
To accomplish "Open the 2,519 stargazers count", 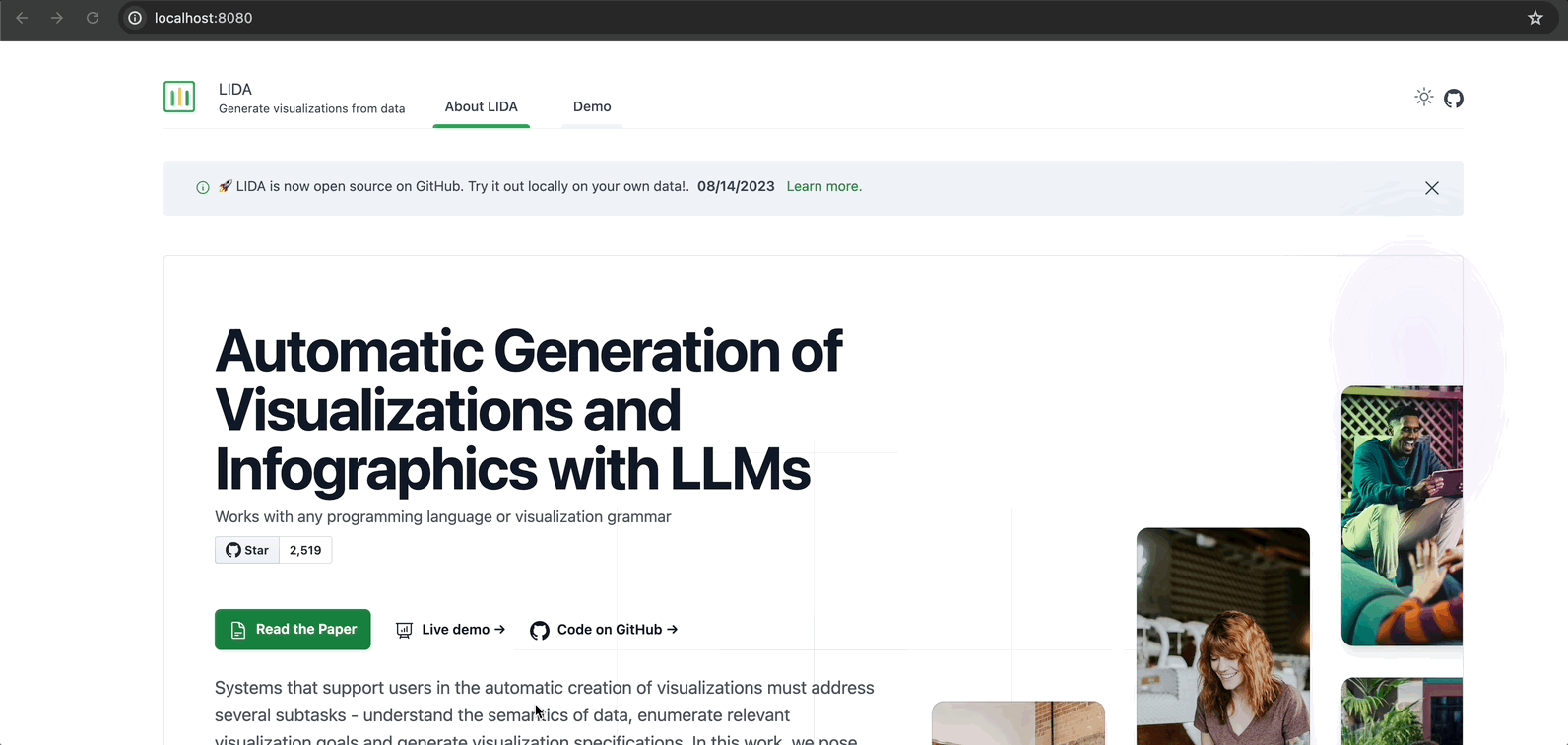I will coord(305,550).
